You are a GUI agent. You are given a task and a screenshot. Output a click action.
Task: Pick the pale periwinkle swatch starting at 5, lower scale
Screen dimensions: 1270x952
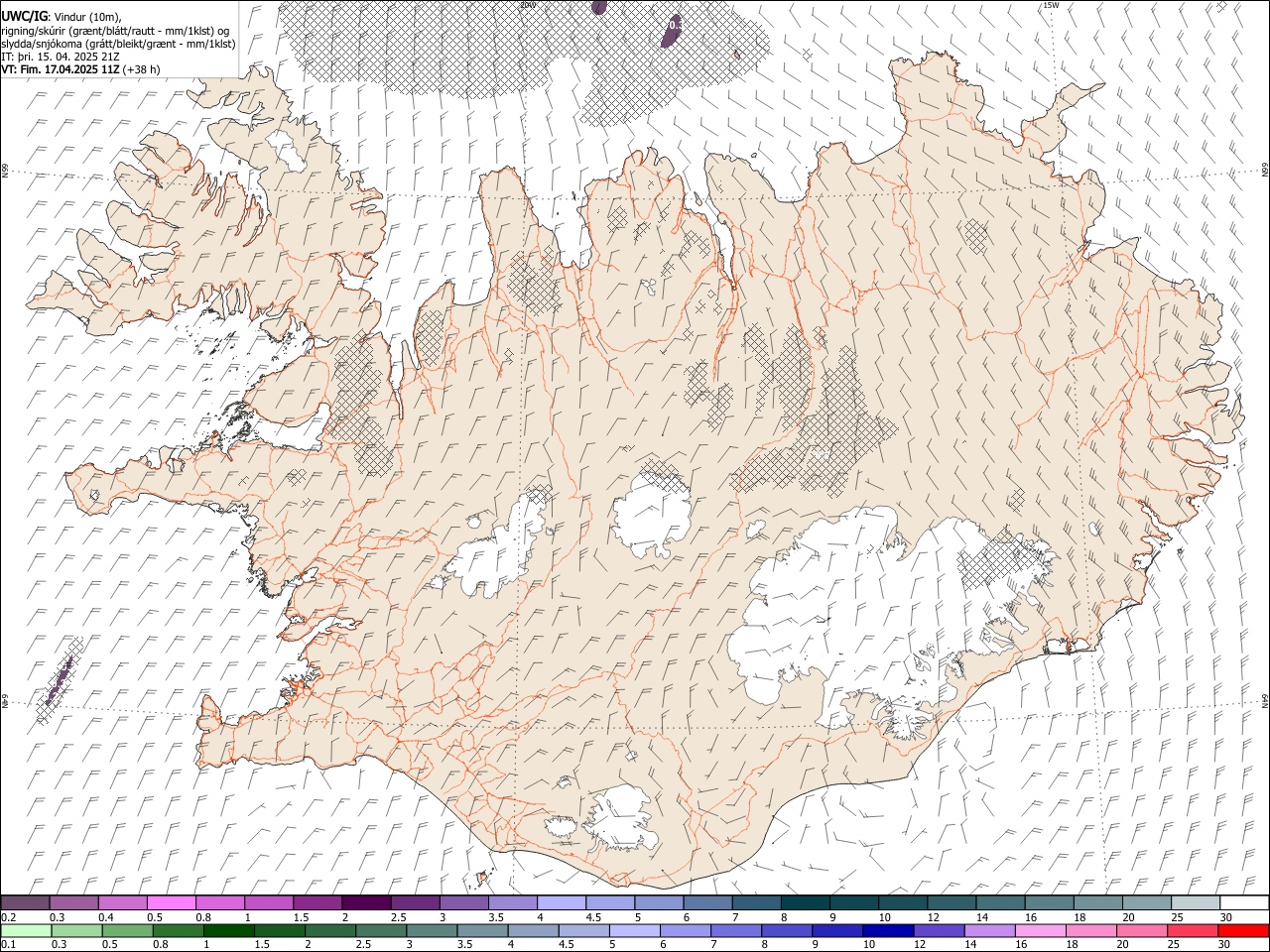pyautogui.click(x=635, y=930)
